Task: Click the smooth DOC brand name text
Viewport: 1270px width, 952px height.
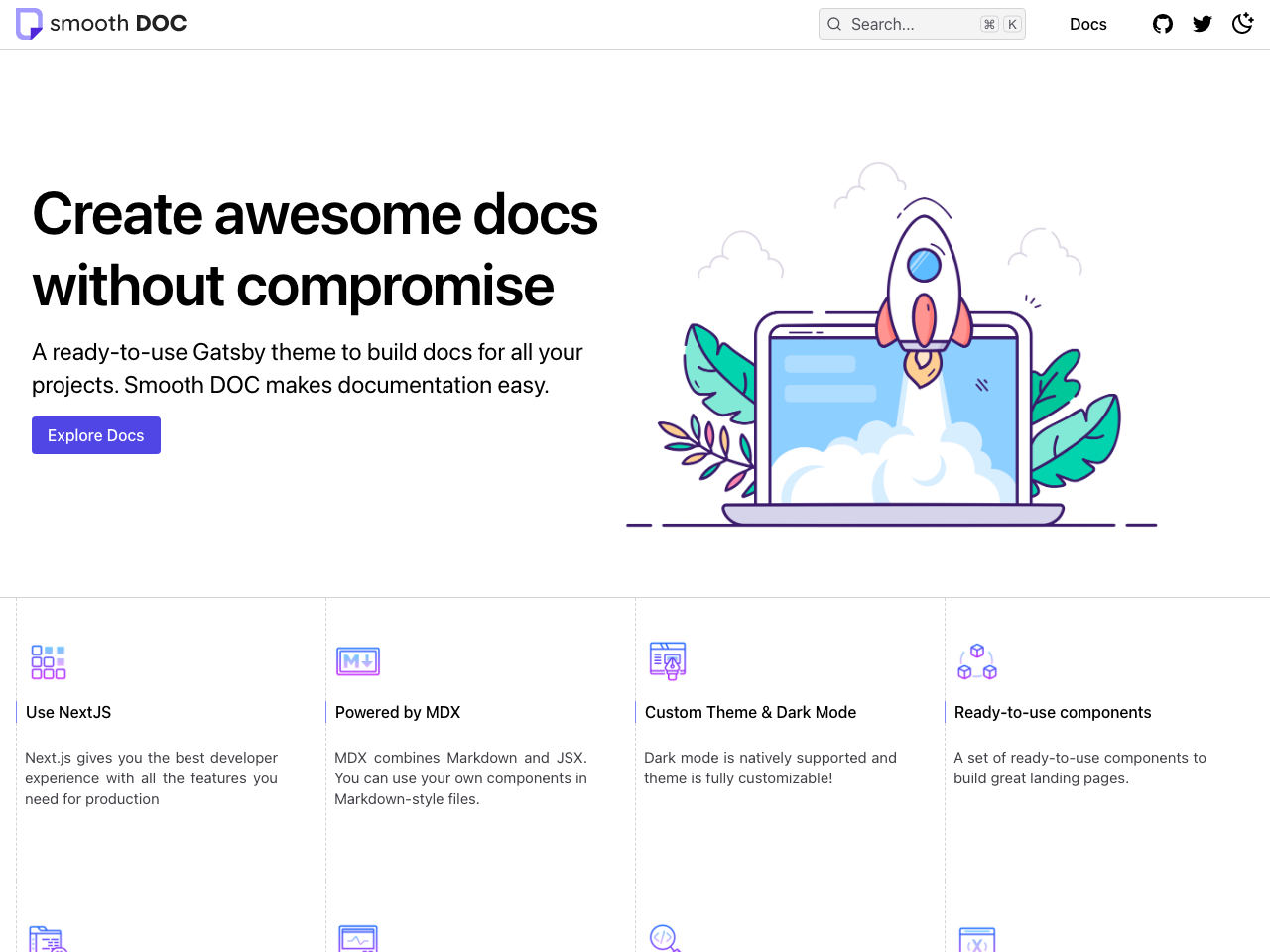Action: click(118, 24)
